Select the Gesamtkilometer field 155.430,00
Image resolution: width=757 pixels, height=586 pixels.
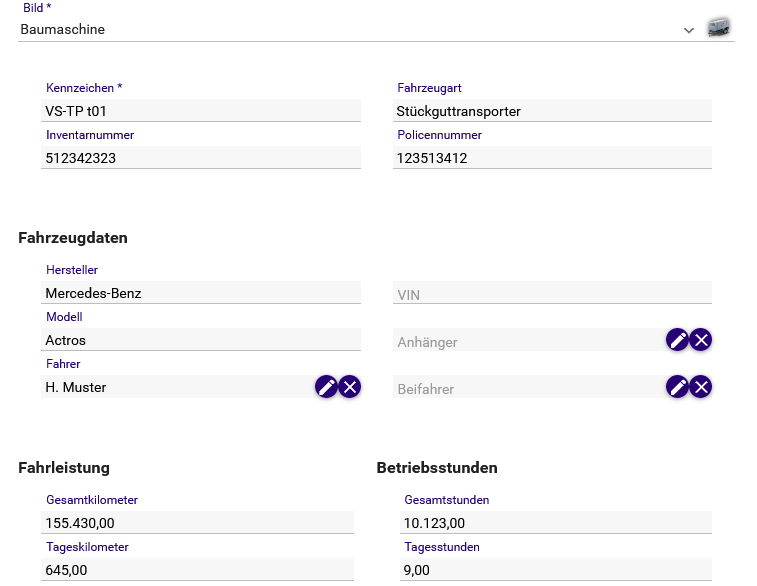[x=197, y=522]
